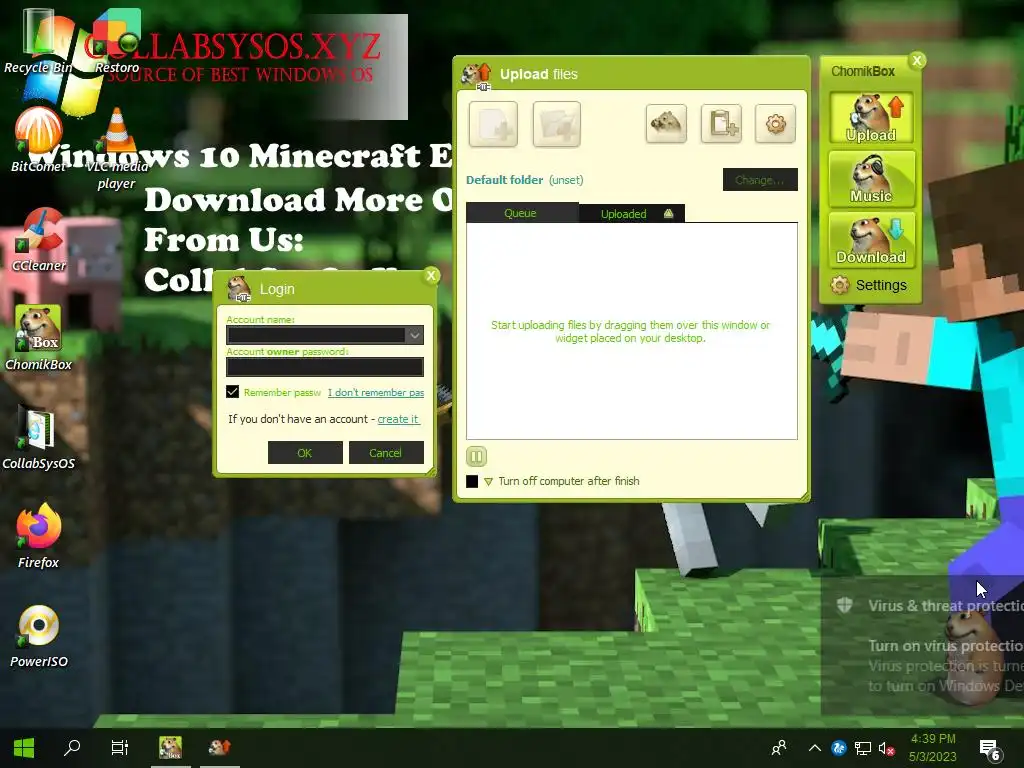Click the hamster icon in Upload toolbar

[x=666, y=123]
